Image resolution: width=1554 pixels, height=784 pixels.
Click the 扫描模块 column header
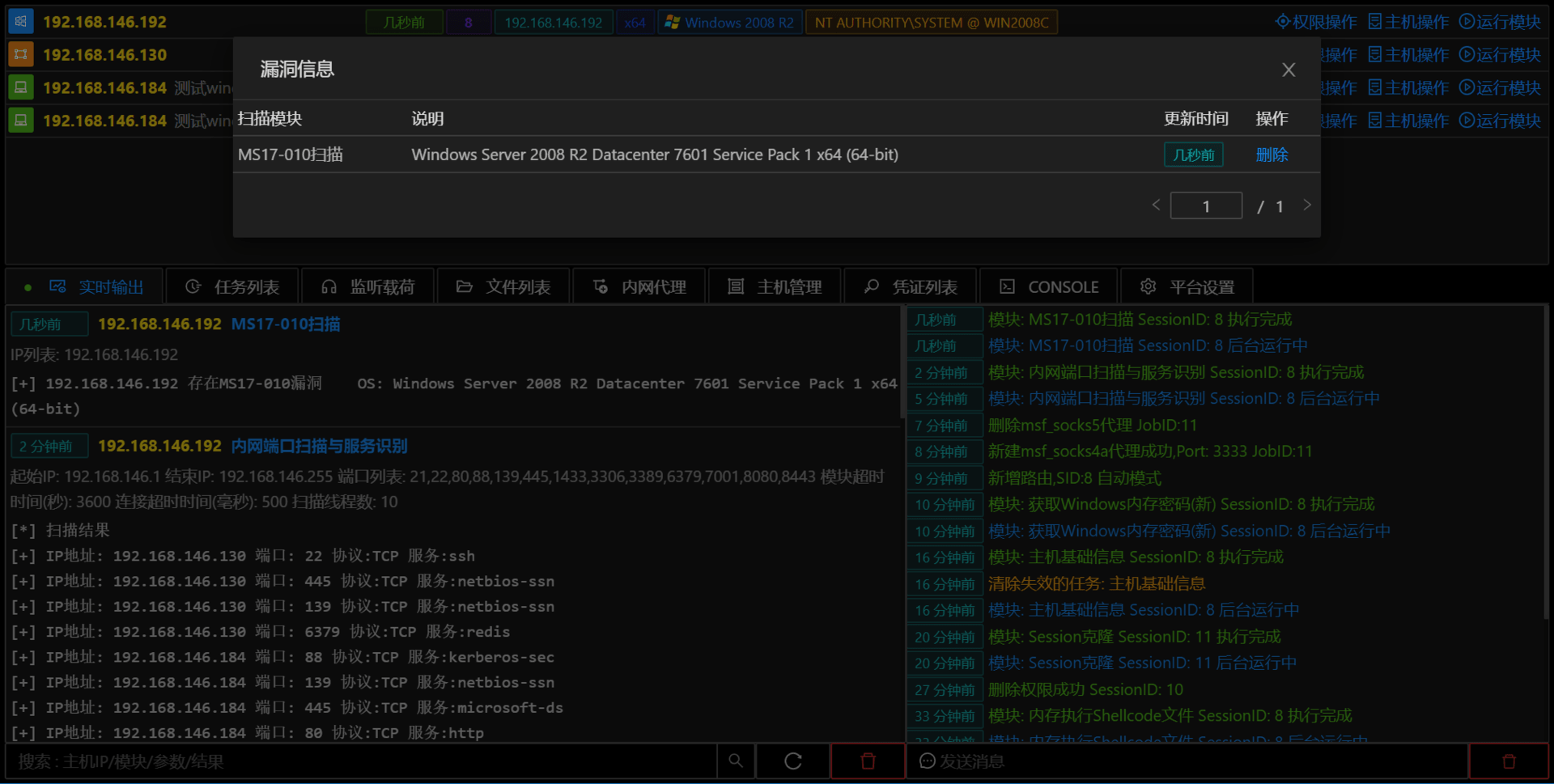pos(270,119)
